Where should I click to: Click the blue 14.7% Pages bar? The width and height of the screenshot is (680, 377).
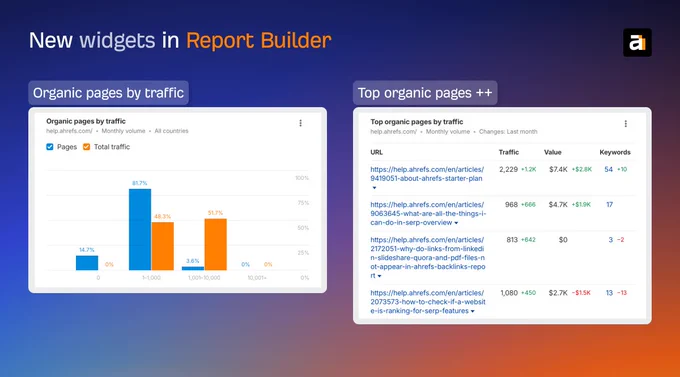[87, 263]
